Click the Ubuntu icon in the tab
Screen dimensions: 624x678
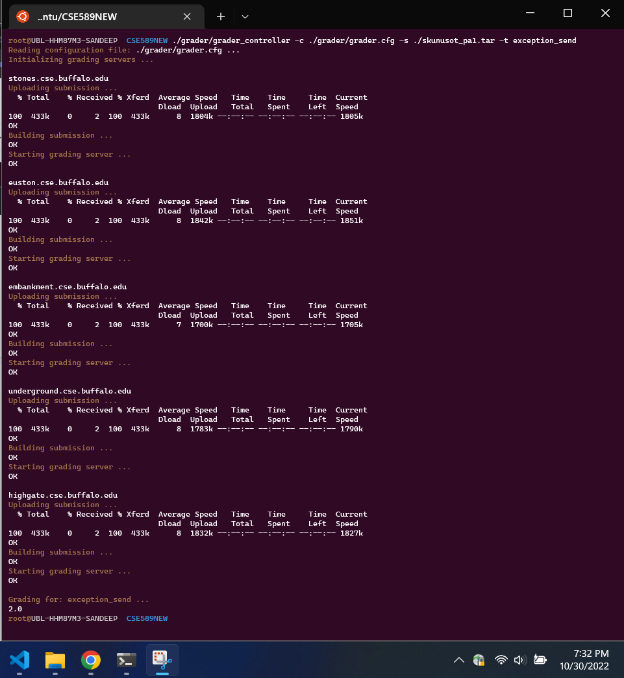[x=22, y=16]
